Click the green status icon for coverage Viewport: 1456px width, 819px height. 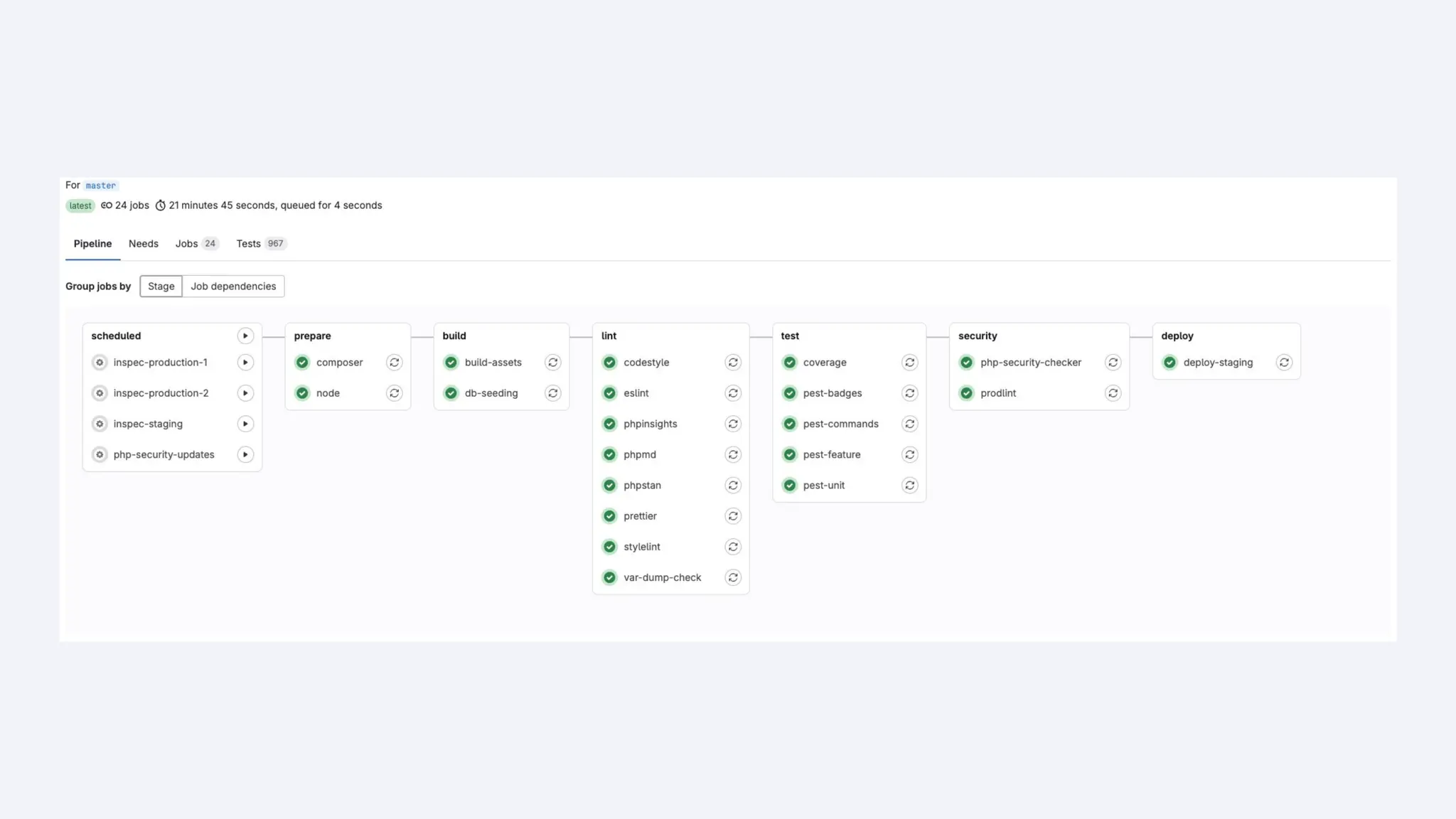789,363
